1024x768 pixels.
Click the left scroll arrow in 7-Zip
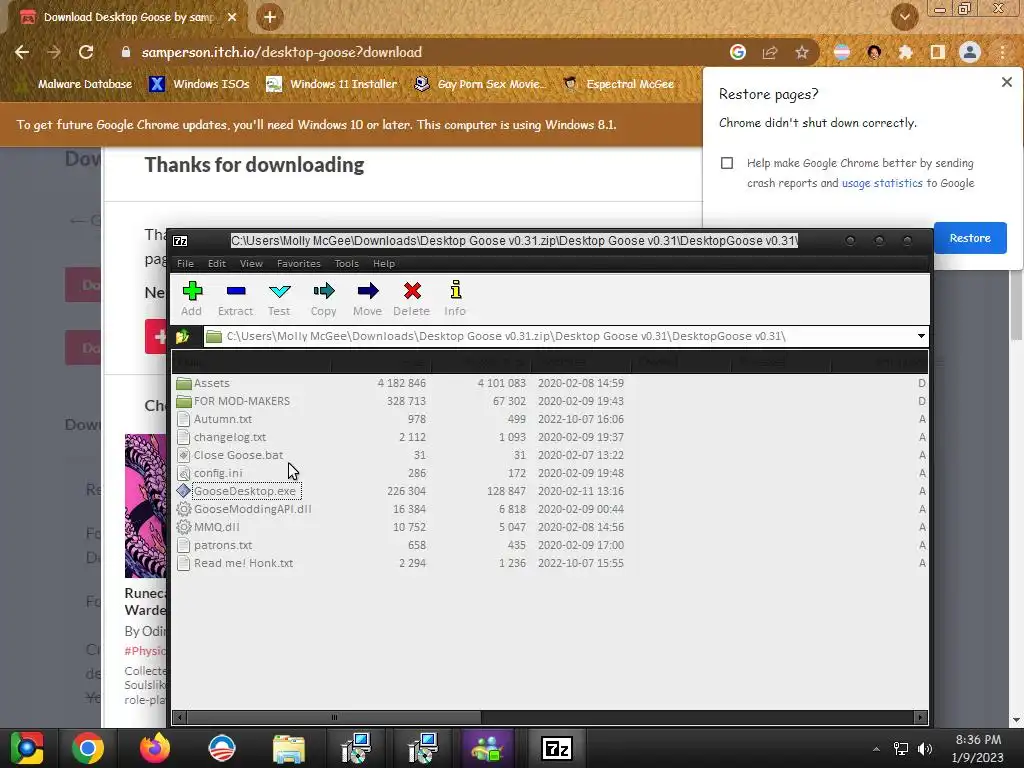click(x=180, y=718)
